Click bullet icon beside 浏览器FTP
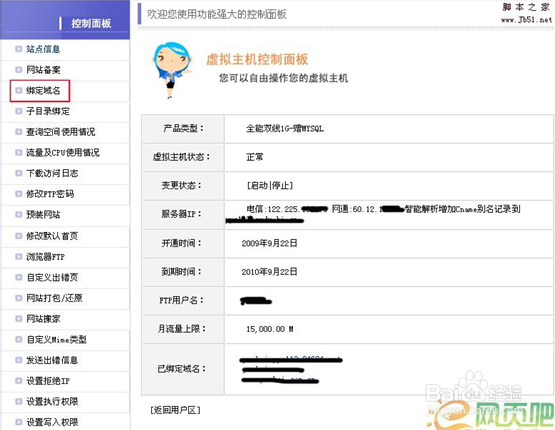This screenshot has height=430, width=555. coord(18,257)
